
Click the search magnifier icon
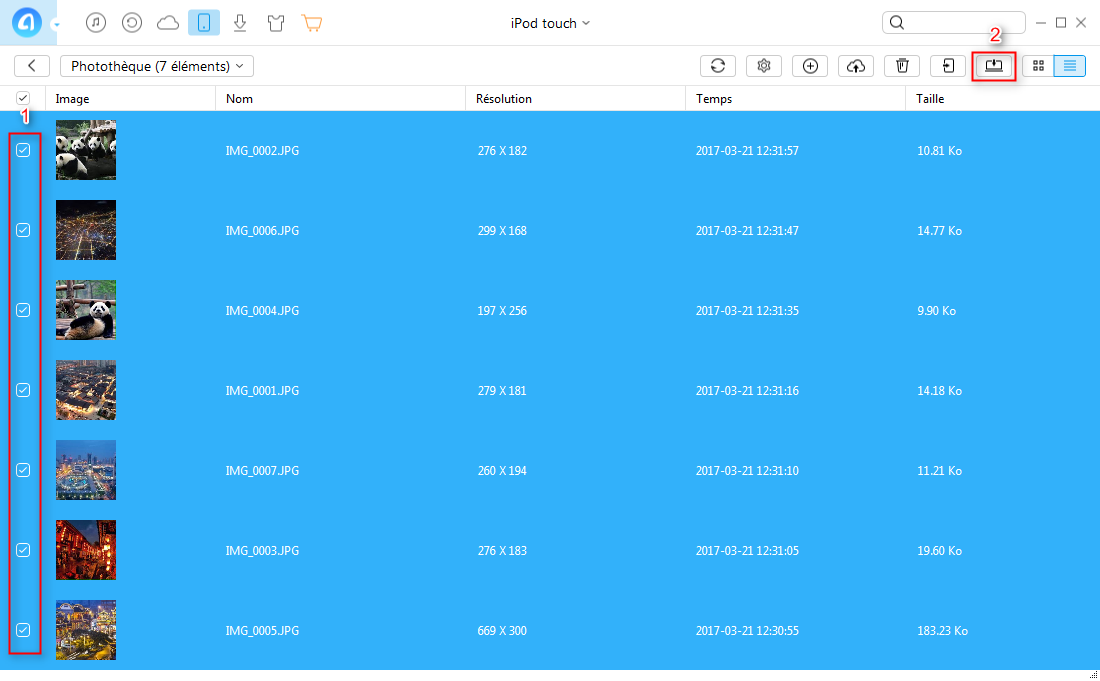tap(897, 22)
